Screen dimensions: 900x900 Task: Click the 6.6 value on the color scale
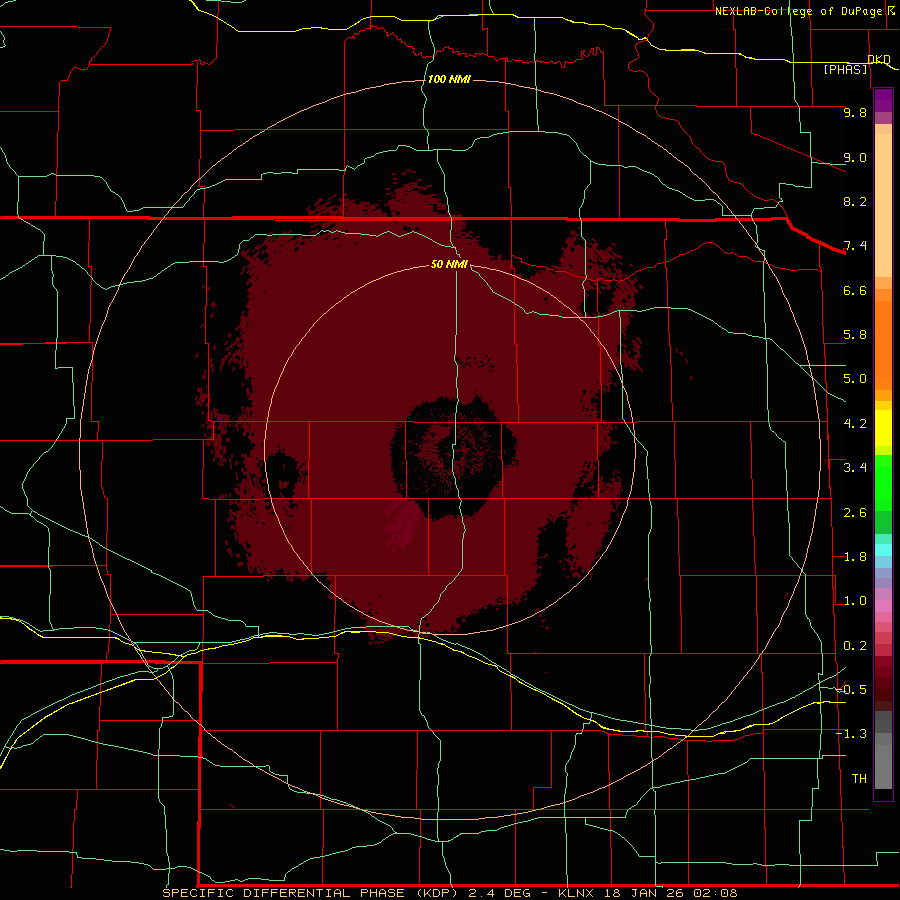855,290
